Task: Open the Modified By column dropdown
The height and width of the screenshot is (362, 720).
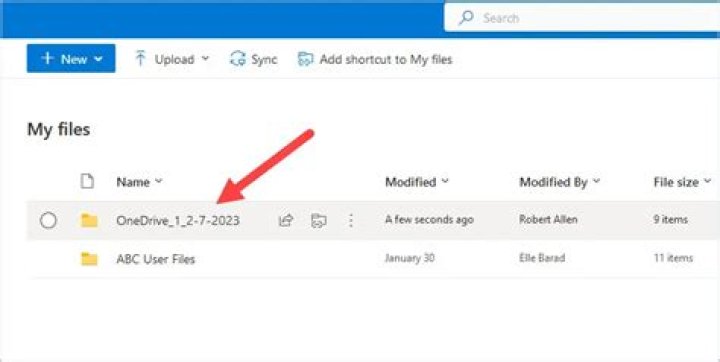Action: coord(596,181)
